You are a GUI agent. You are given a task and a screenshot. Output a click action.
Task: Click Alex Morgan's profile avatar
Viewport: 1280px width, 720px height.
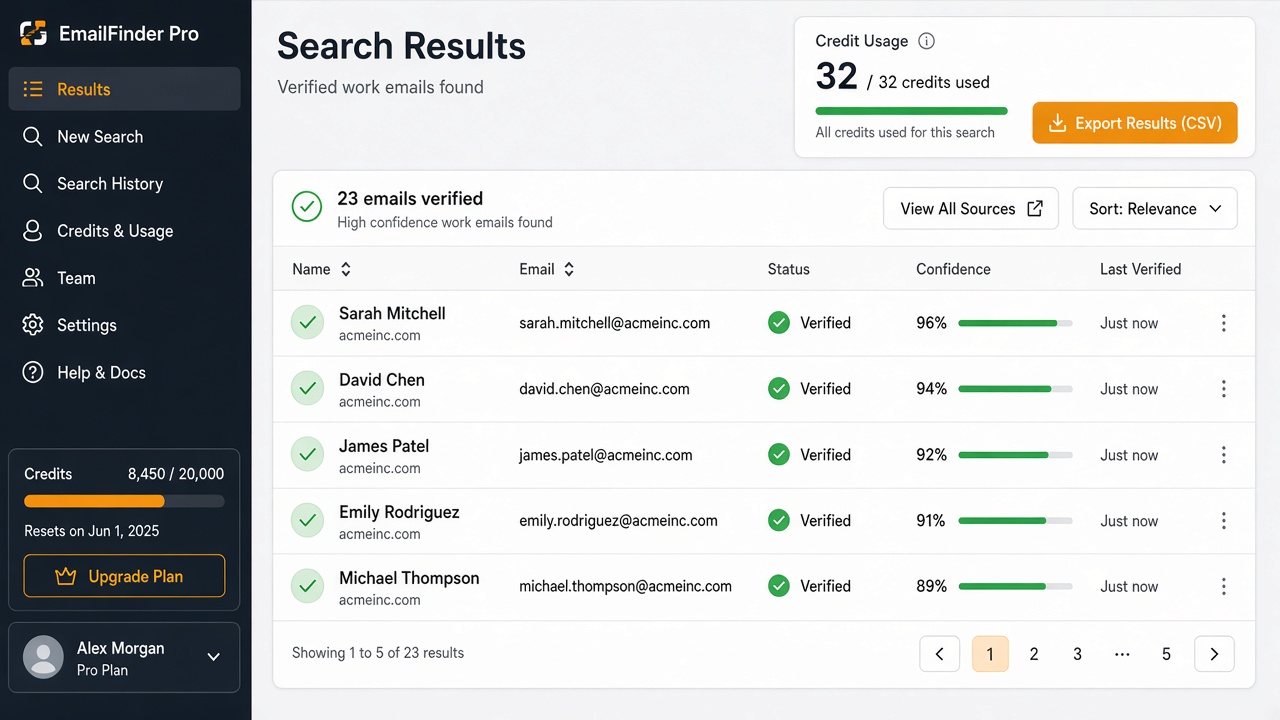[43, 658]
